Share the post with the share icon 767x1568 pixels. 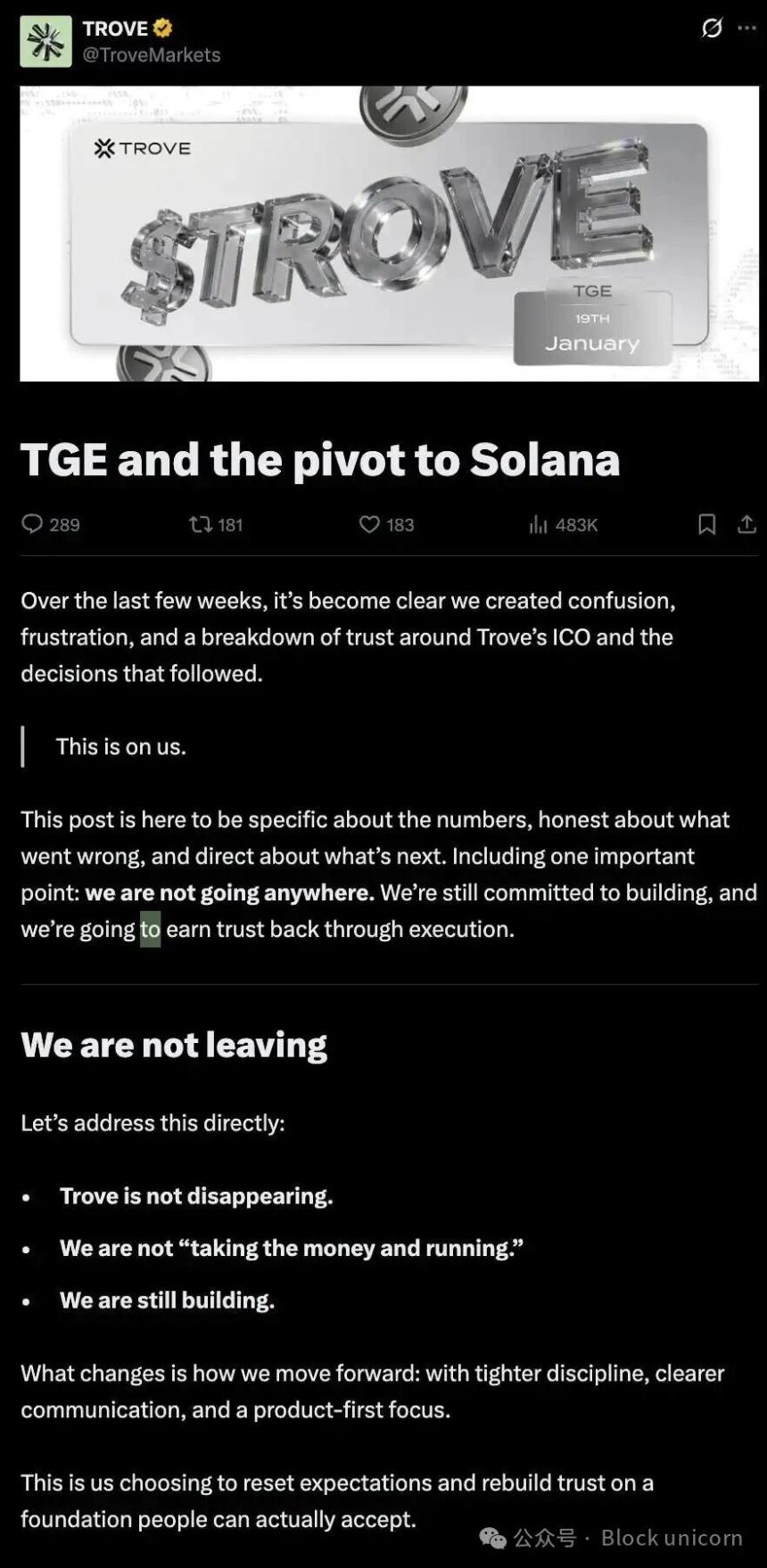748,525
